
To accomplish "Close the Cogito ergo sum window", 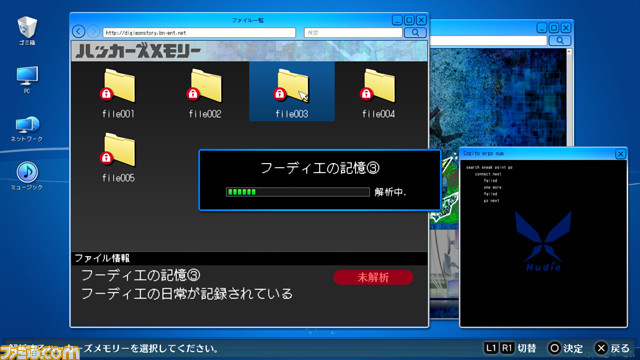I will coord(620,154).
